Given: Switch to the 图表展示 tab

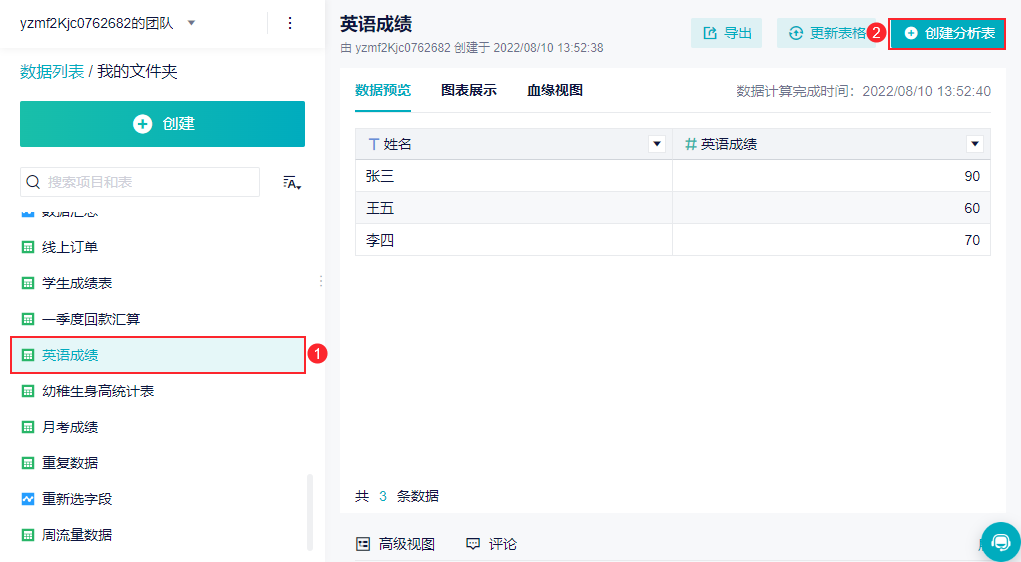Looking at the screenshot, I should pyautogui.click(x=469, y=90).
